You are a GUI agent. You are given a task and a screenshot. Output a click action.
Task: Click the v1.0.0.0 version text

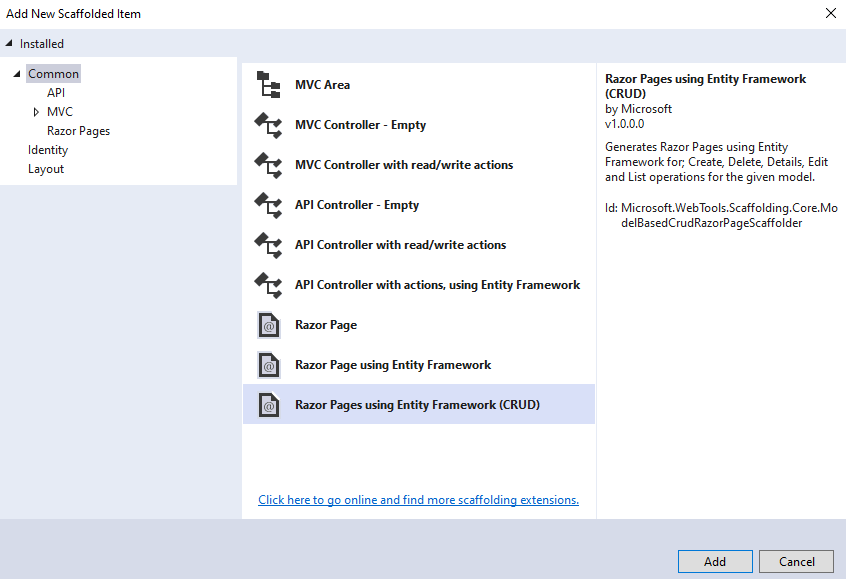(624, 124)
